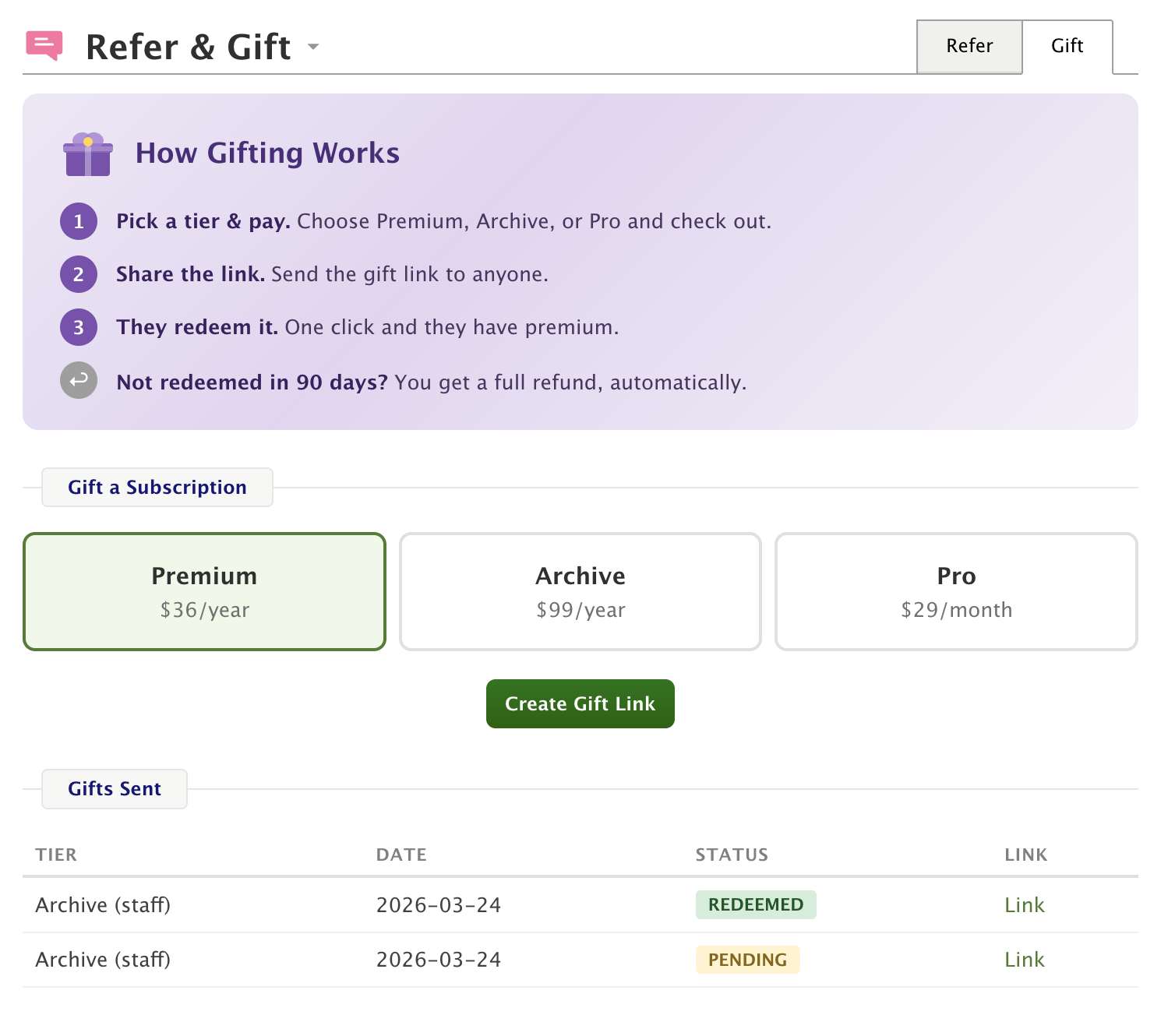Click the purple gift box icon
The height and width of the screenshot is (1036, 1161).
click(x=87, y=154)
